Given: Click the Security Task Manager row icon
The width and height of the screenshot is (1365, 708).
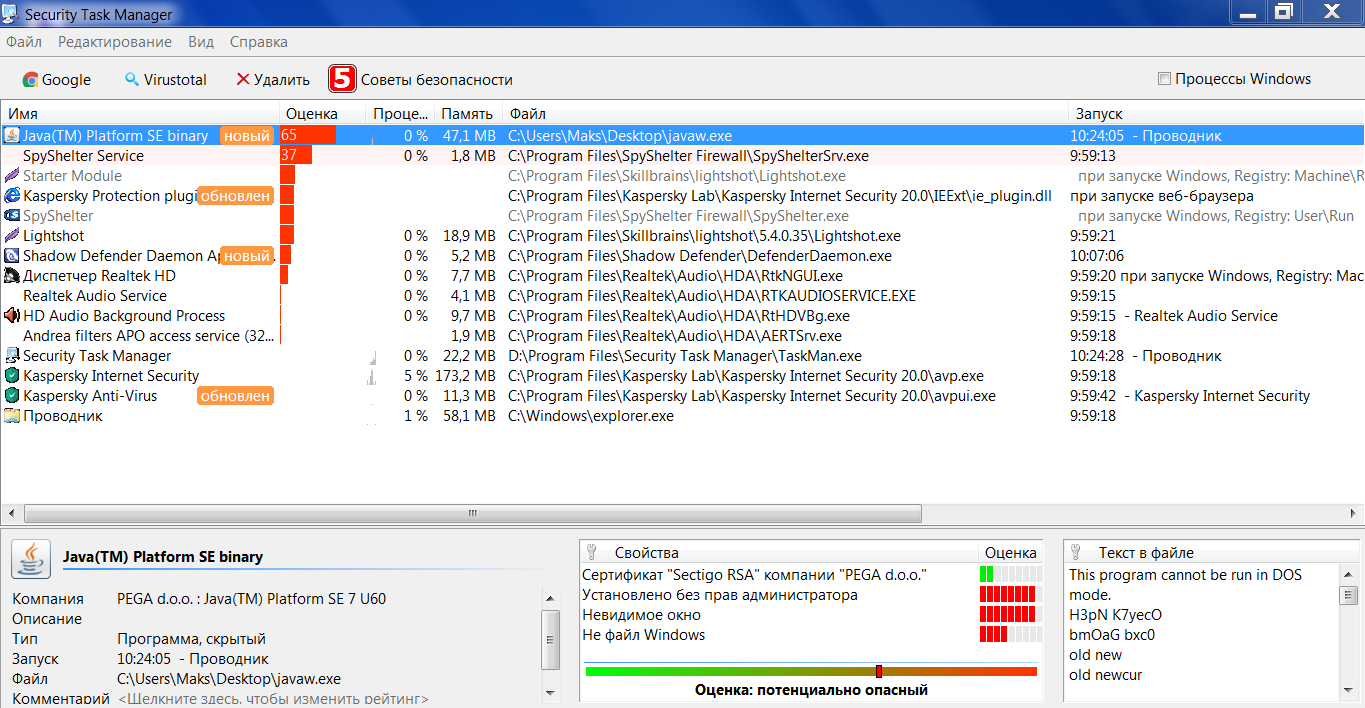Looking at the screenshot, I should pos(12,356).
